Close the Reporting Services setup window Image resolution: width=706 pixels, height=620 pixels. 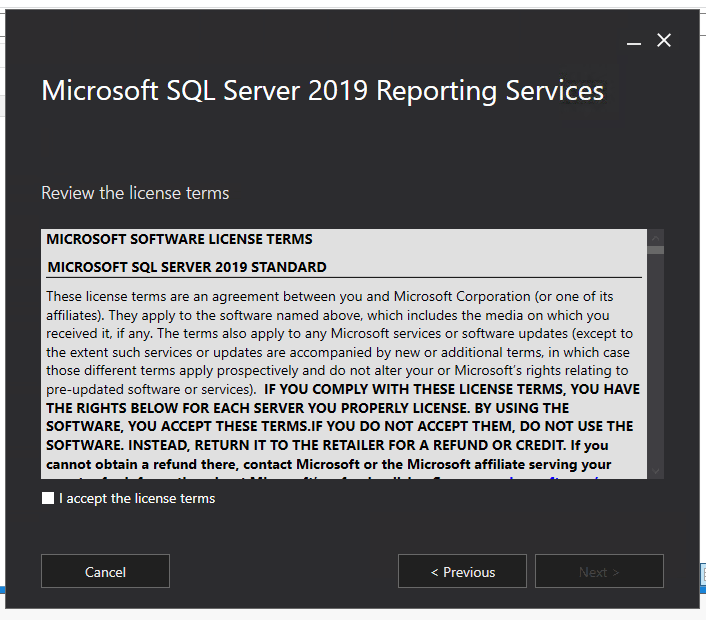coord(663,41)
